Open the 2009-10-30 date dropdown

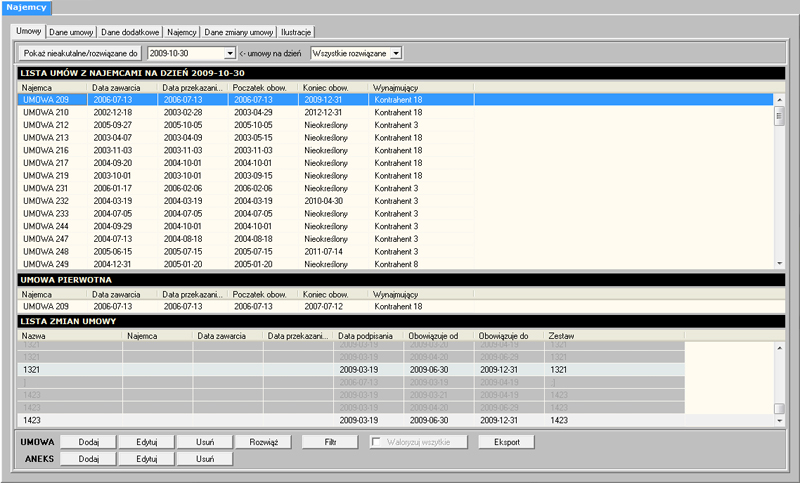(x=230, y=53)
